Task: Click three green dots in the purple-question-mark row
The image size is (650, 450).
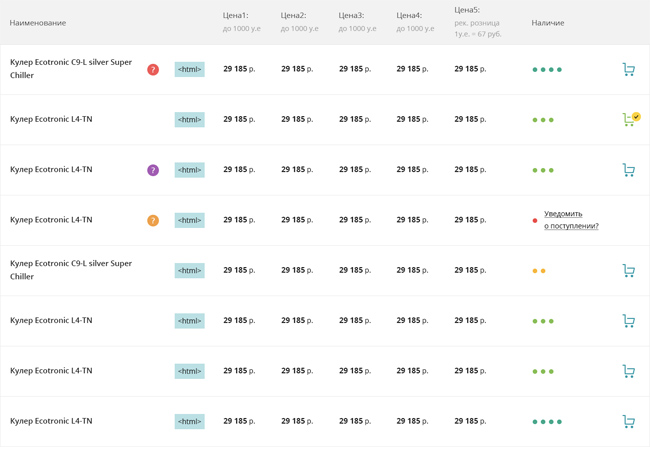Action: pyautogui.click(x=543, y=170)
